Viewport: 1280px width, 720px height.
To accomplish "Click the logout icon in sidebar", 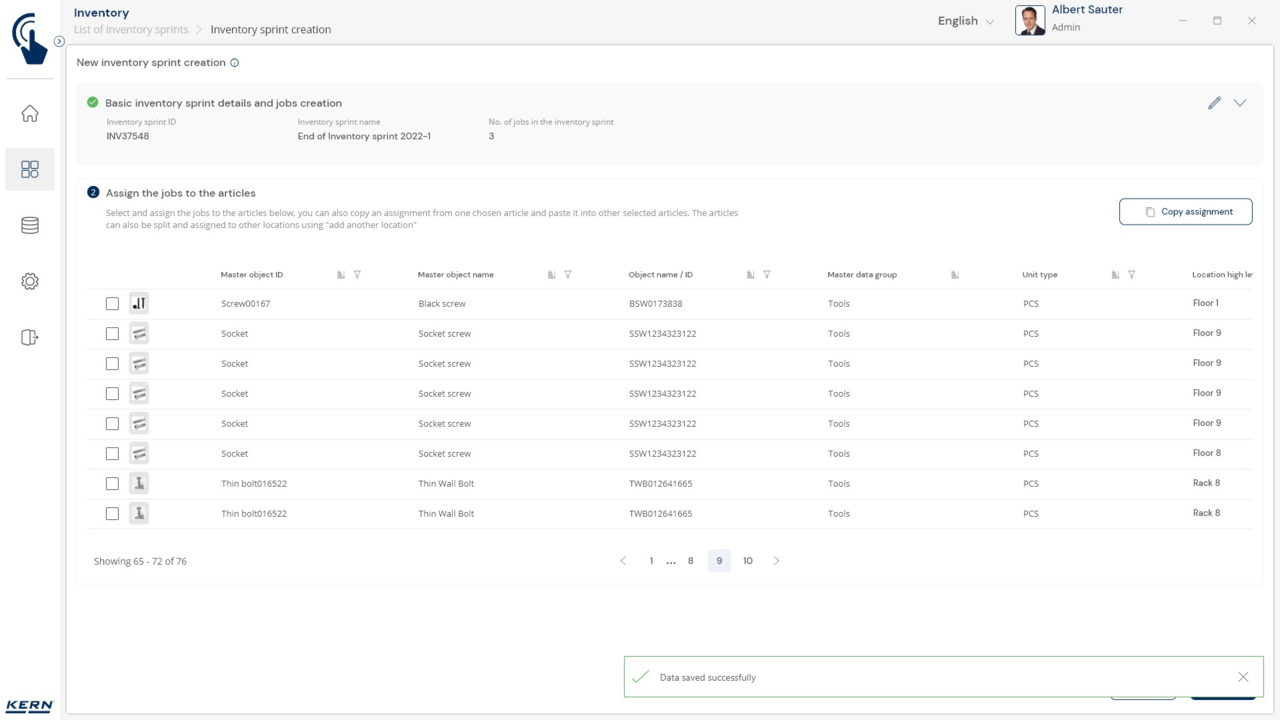I will (x=30, y=338).
